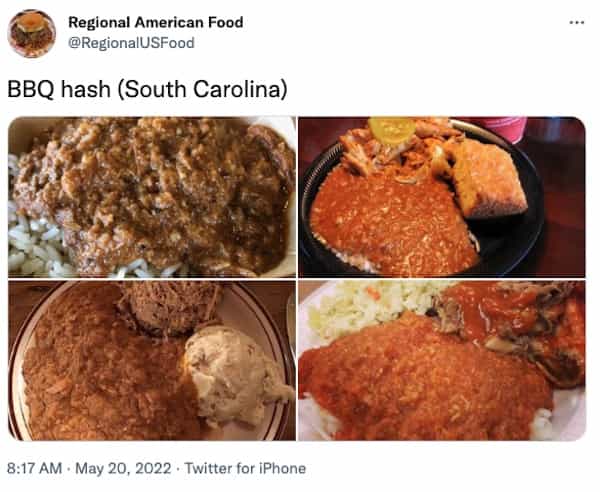Screen dimensions: 600x492
Task: Click the 8:17 AM timestamp
Action: (34, 468)
